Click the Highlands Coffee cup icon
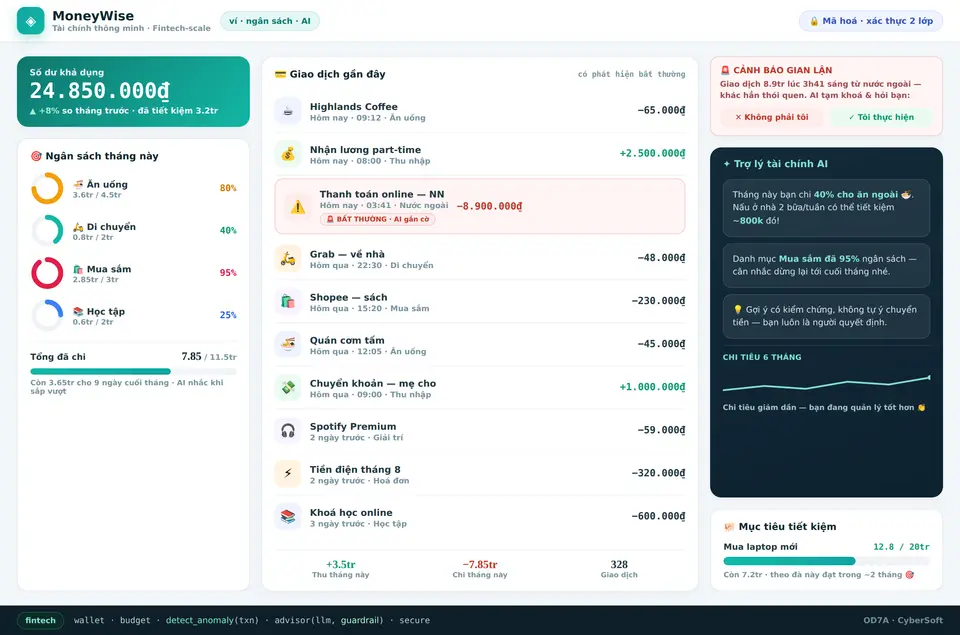Viewport: 960px width, 635px height. click(288, 111)
